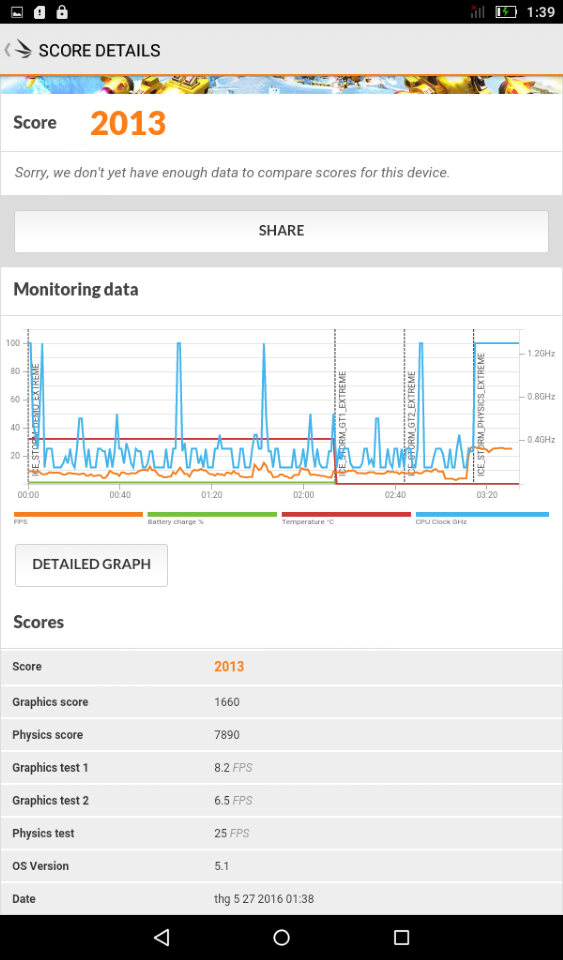563x960 pixels.
Task: Tap the ICE_STORM_PHYSICS_EXTREME chart marker
Action: [x=481, y=414]
